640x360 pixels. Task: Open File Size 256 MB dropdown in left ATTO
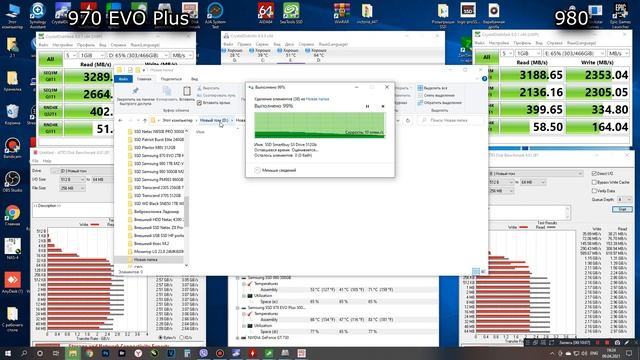click(72, 188)
